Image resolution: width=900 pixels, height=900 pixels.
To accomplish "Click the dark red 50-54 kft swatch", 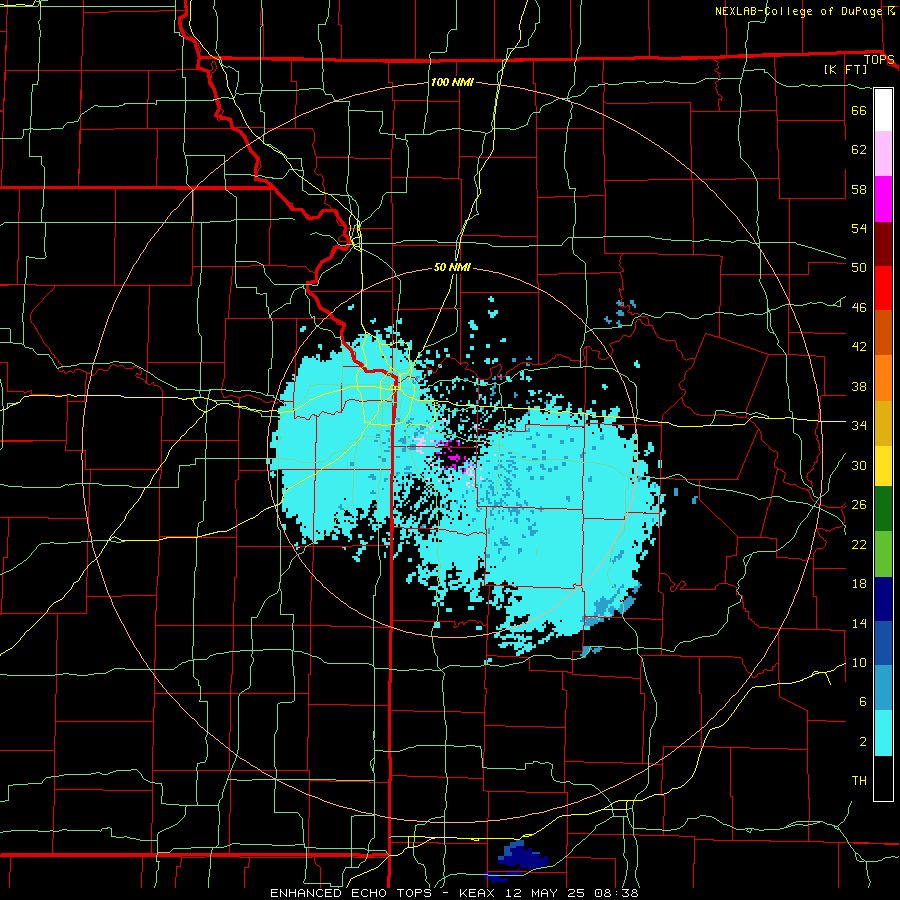I will [883, 244].
